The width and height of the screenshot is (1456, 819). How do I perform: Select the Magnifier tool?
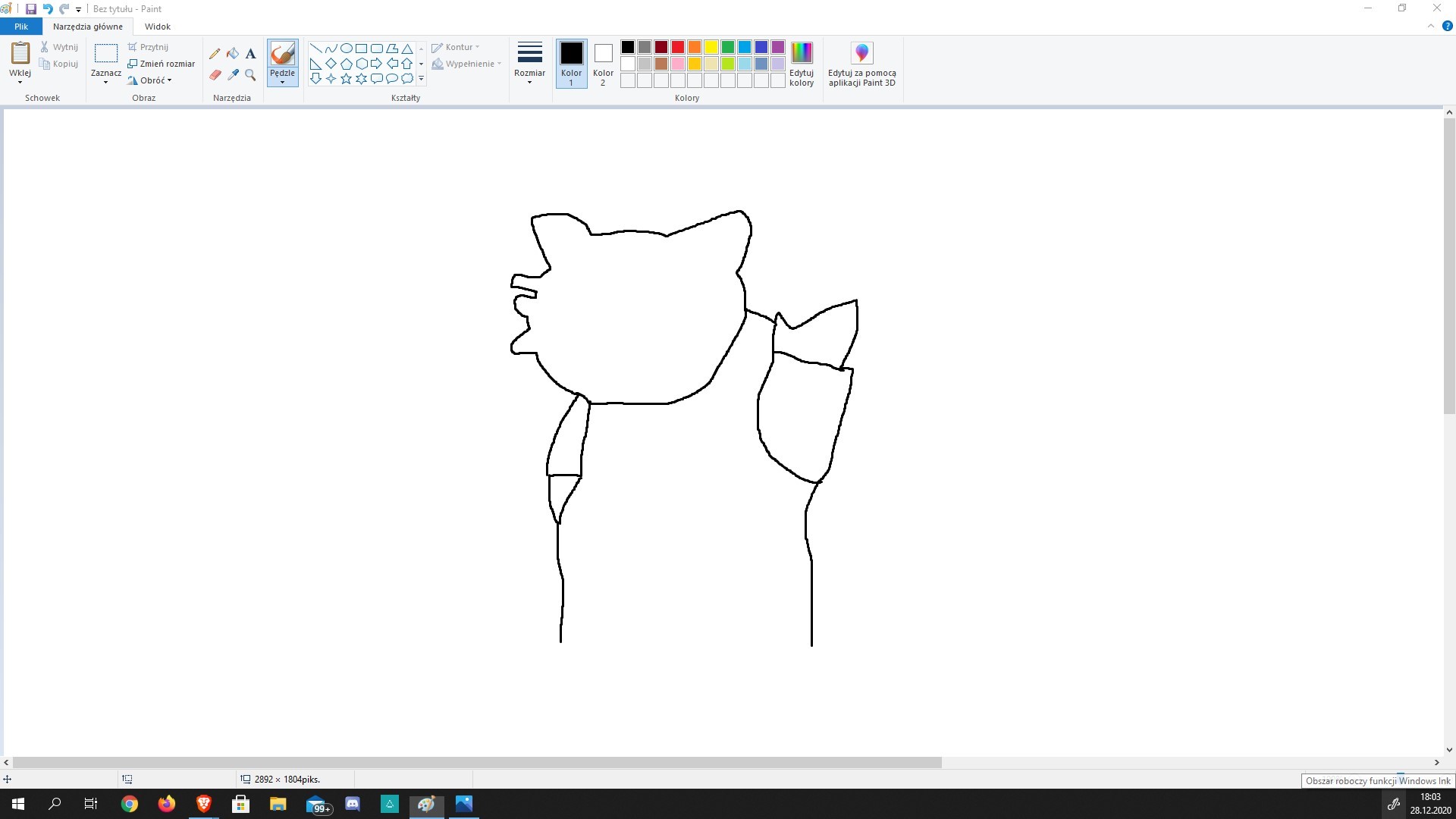[x=251, y=75]
